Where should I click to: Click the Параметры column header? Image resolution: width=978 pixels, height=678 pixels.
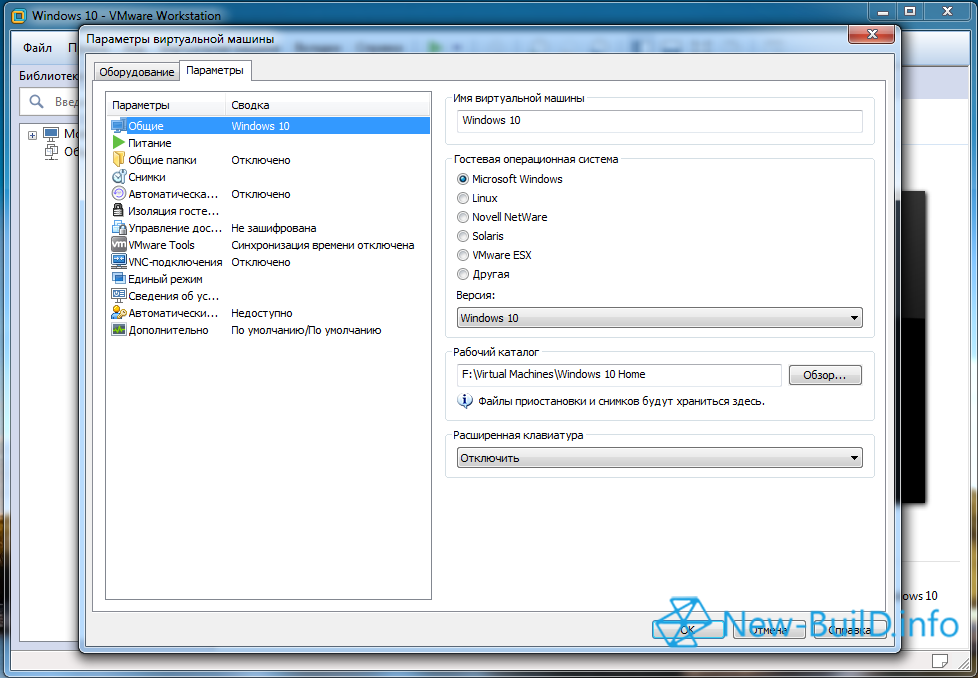pyautogui.click(x=166, y=105)
